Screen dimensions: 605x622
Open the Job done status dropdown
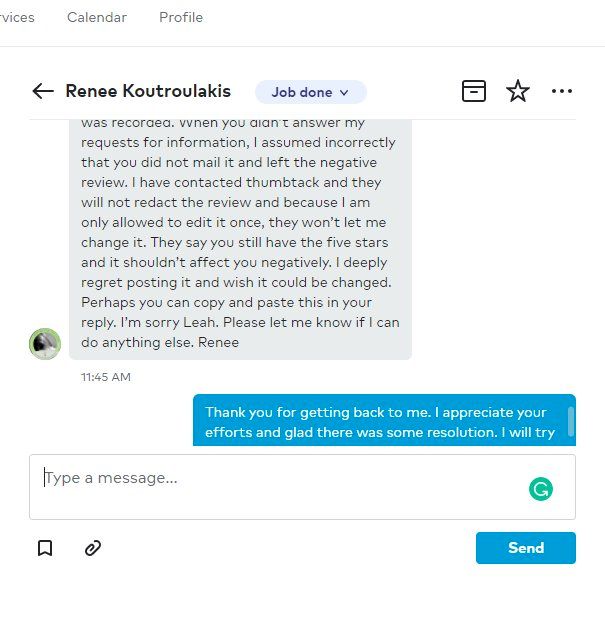point(311,92)
